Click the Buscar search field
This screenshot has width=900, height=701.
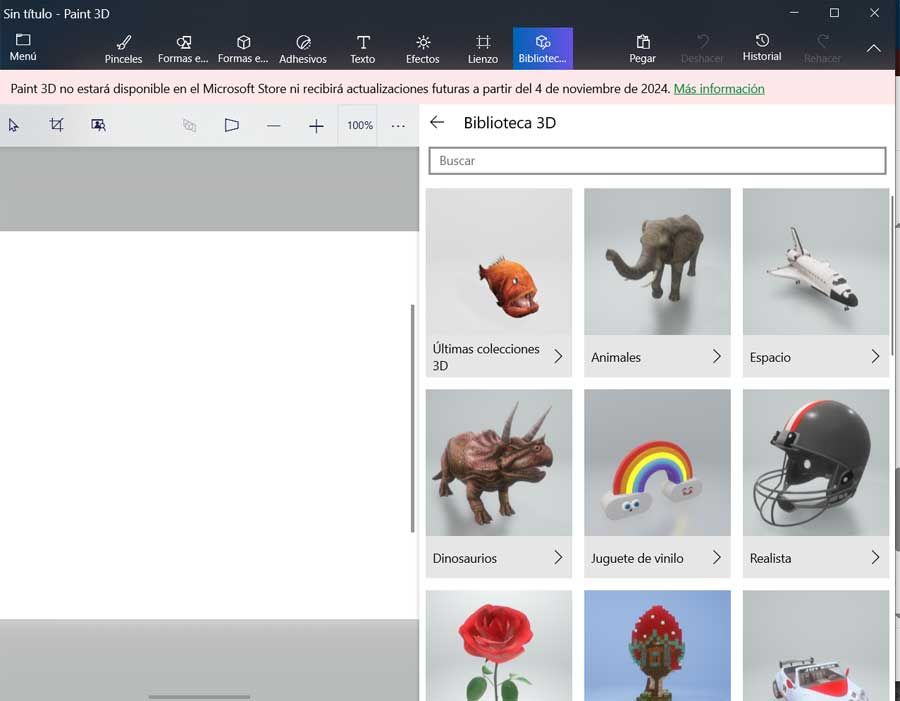pos(657,160)
